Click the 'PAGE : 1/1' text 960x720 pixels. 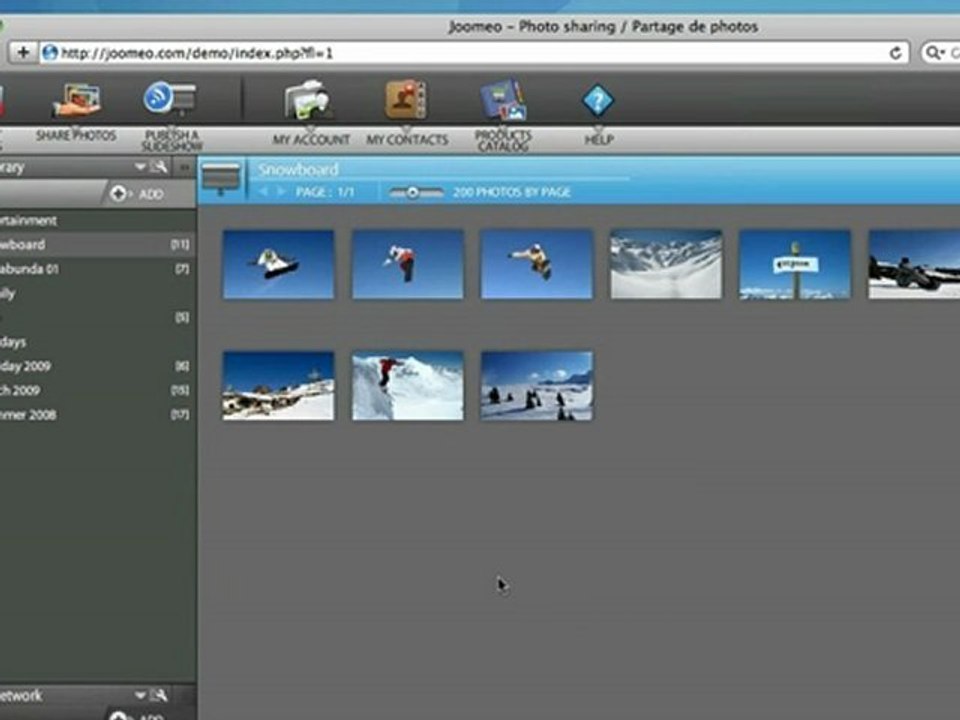pos(325,192)
